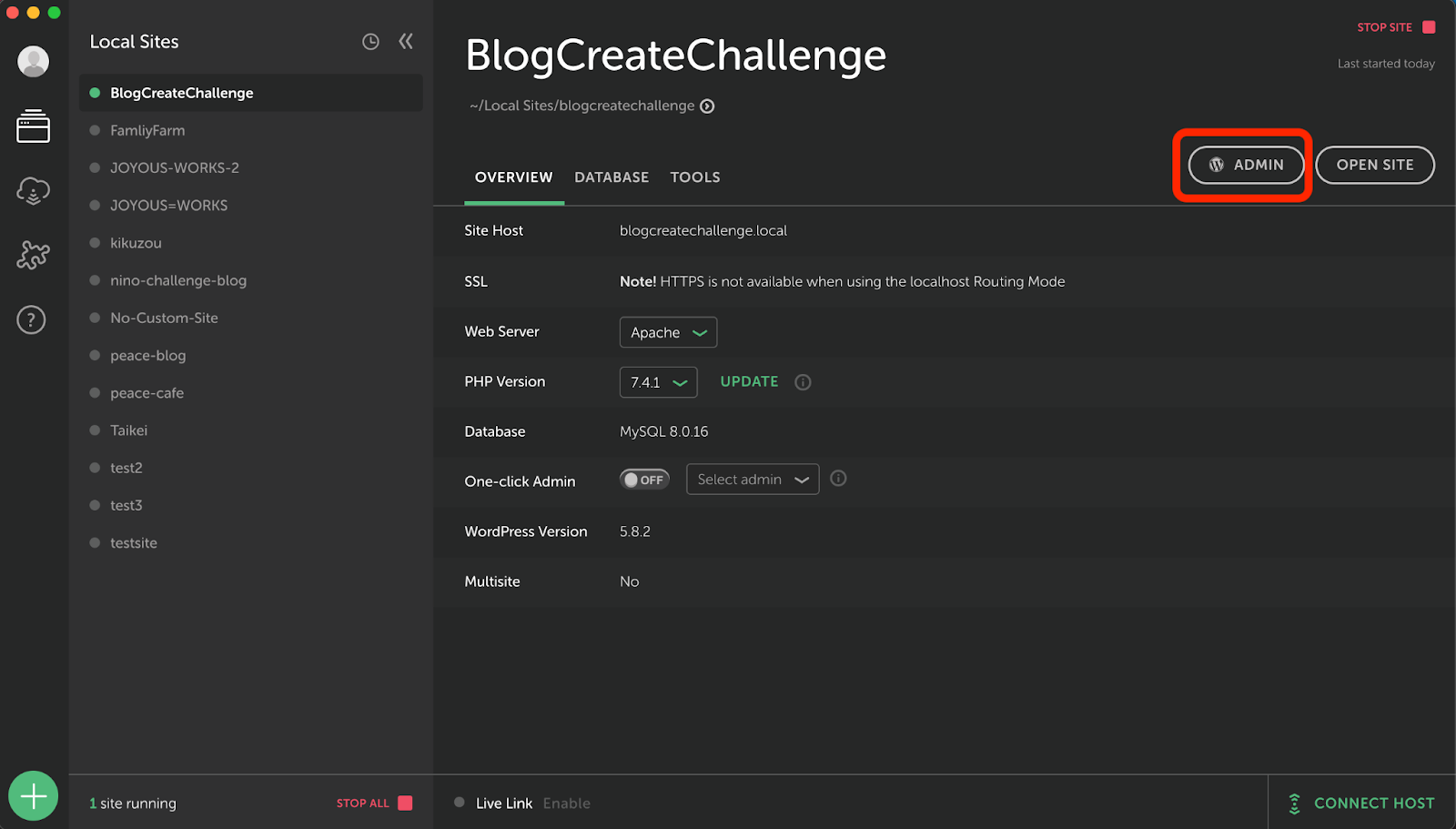Viewport: 1456px width, 829px height.
Task: Click the WordPress version 5.8.2 value
Action: pos(635,531)
